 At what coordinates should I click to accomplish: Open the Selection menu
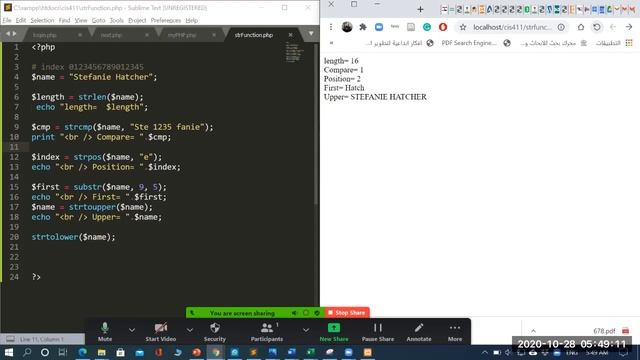click(x=42, y=20)
